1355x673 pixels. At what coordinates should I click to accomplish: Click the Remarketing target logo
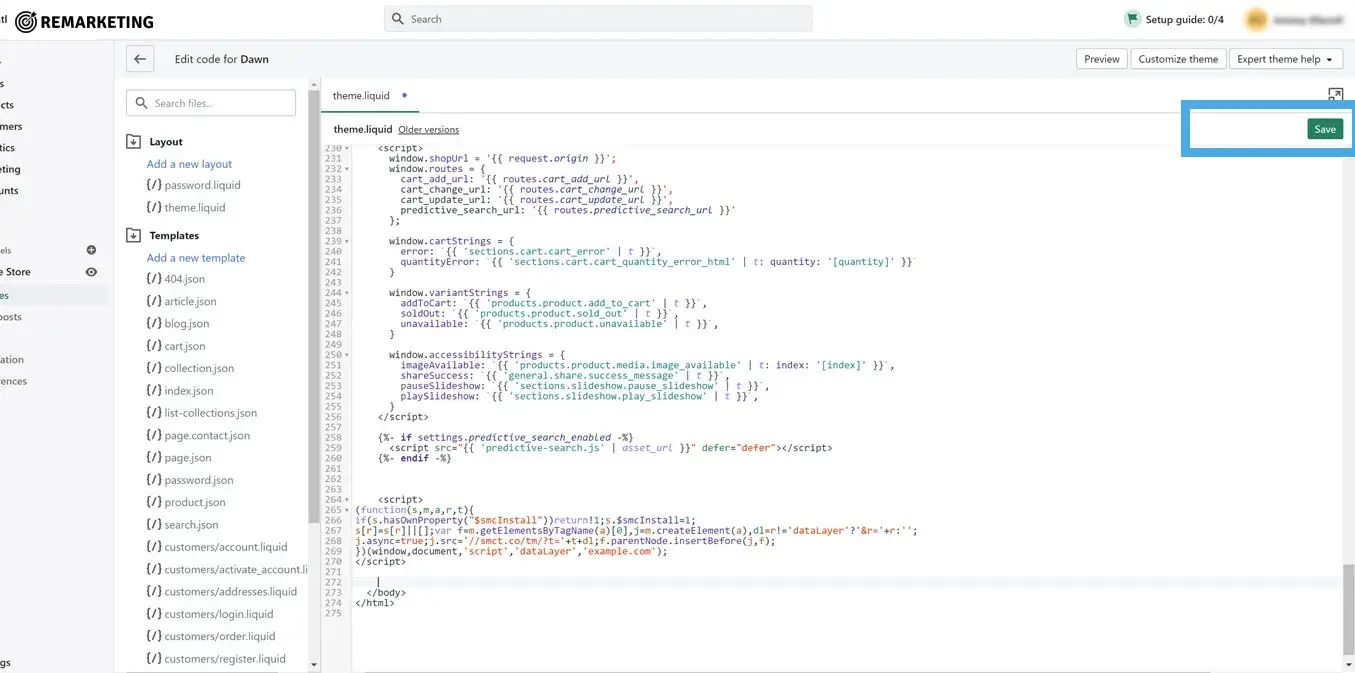[25, 22]
